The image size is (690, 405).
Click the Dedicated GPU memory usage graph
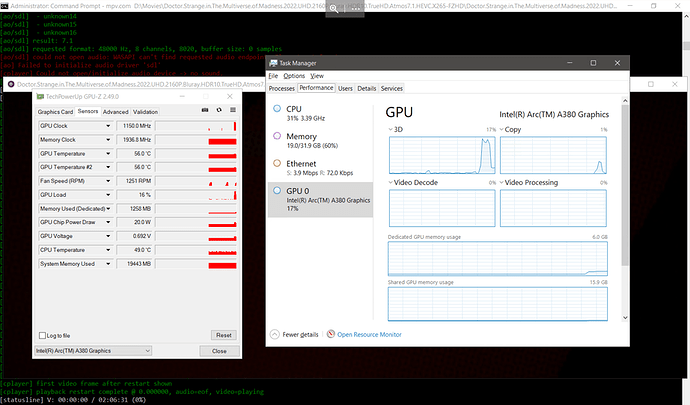tap(498, 258)
